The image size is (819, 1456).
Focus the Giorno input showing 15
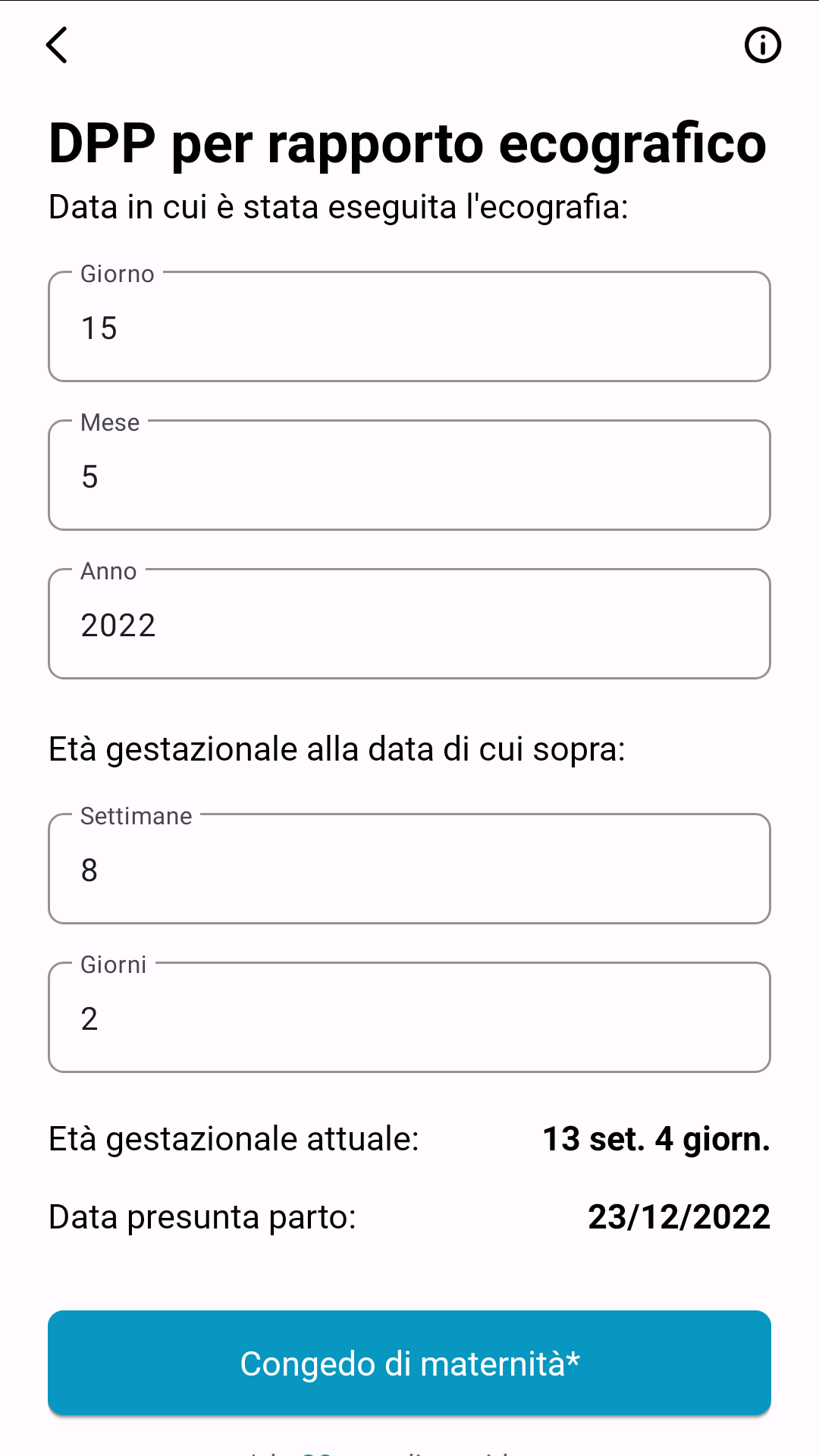(x=409, y=328)
